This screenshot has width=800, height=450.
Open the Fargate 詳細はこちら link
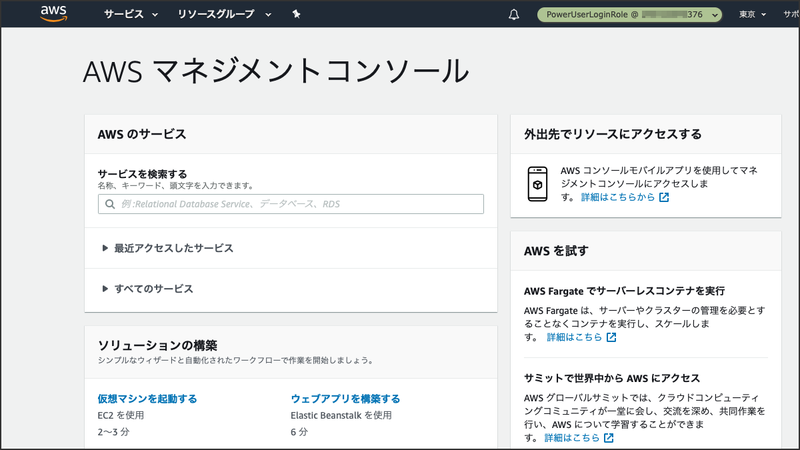point(574,337)
